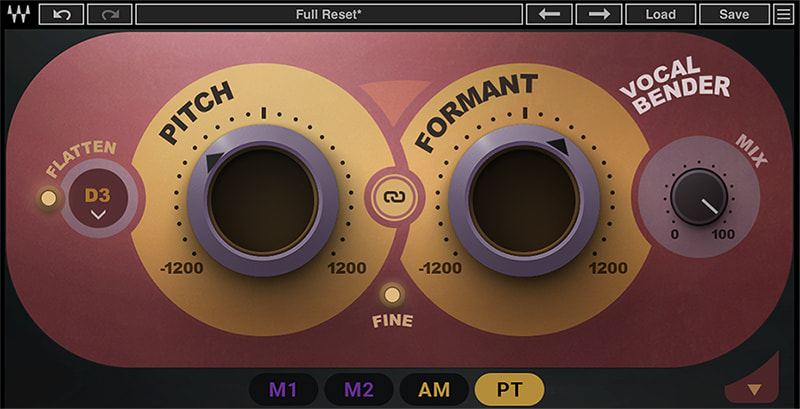Viewport: 800px width, 409px height.
Task: Open the hamburger menu icon
Action: [785, 14]
